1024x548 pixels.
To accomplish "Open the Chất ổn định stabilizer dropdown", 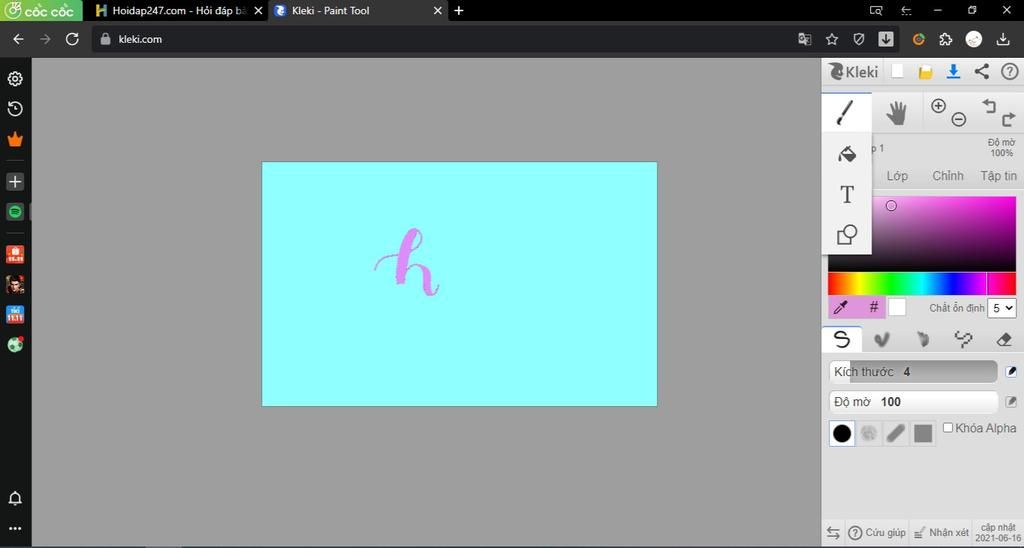I will [1002, 308].
